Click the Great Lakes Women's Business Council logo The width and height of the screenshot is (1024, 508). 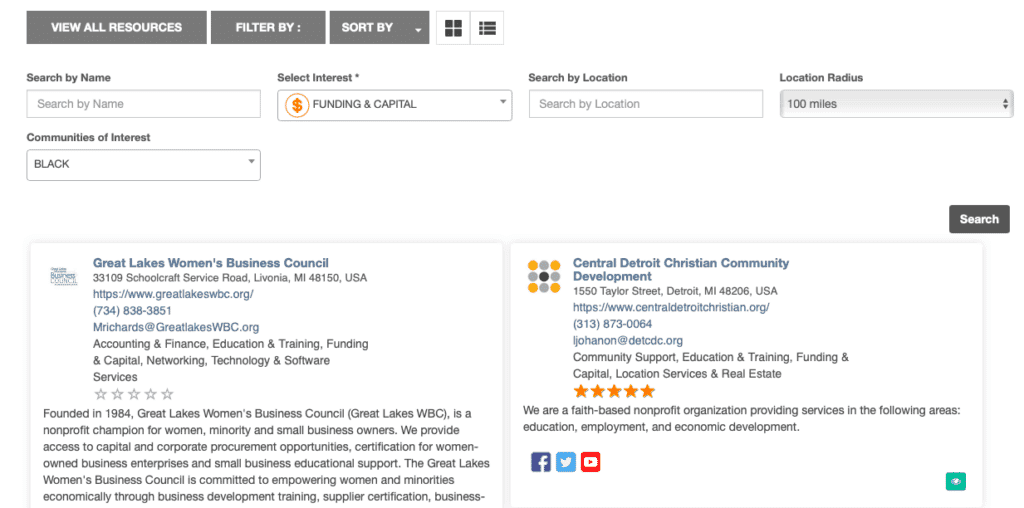tap(63, 275)
